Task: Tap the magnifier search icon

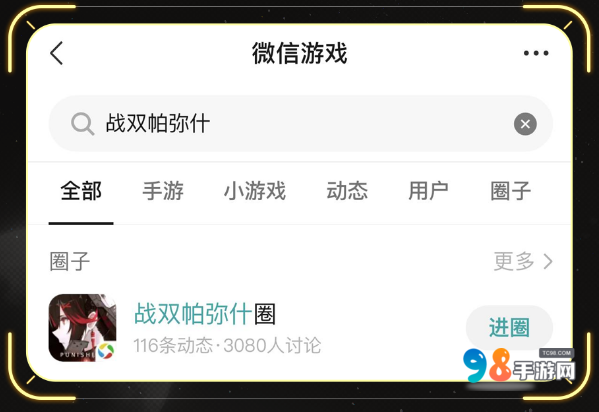Action: [x=83, y=124]
